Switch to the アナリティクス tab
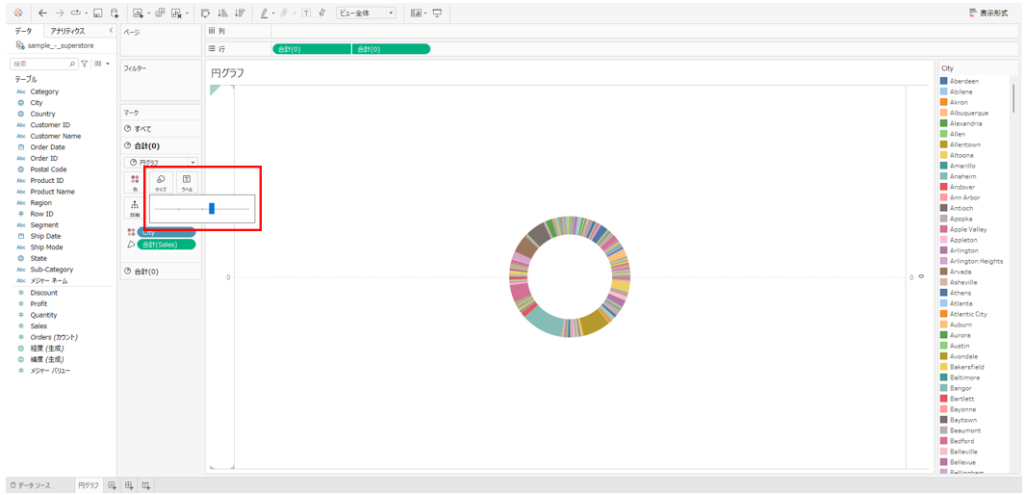Image resolution: width=1024 pixels, height=495 pixels. 68,31
